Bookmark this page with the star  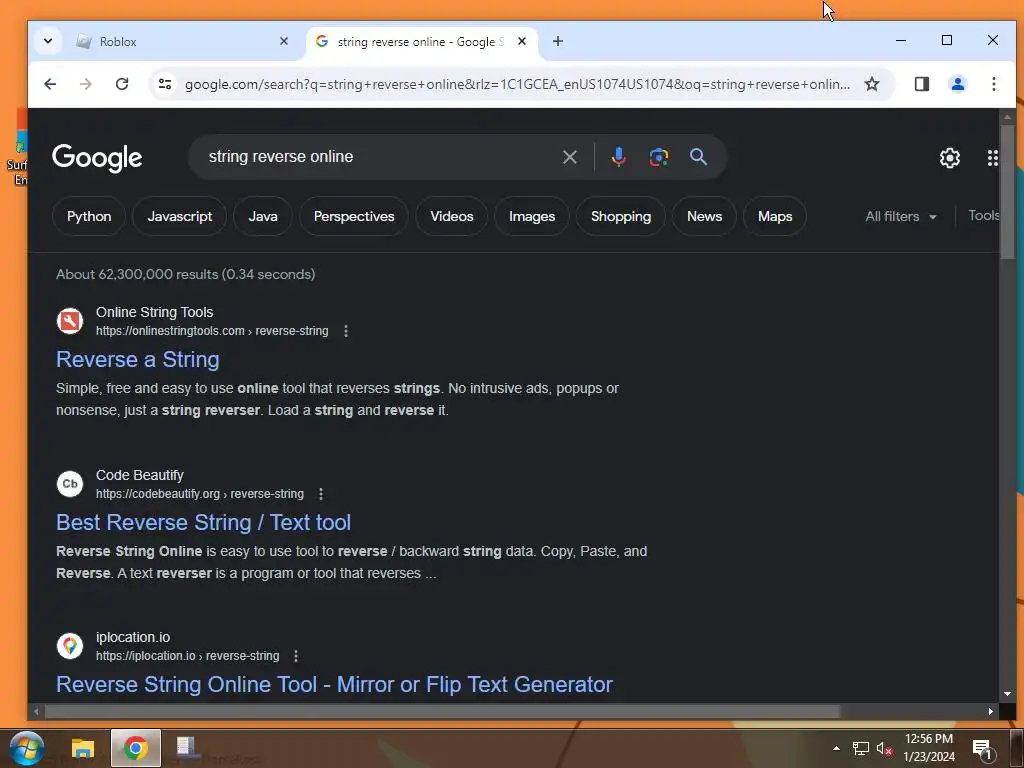[872, 84]
